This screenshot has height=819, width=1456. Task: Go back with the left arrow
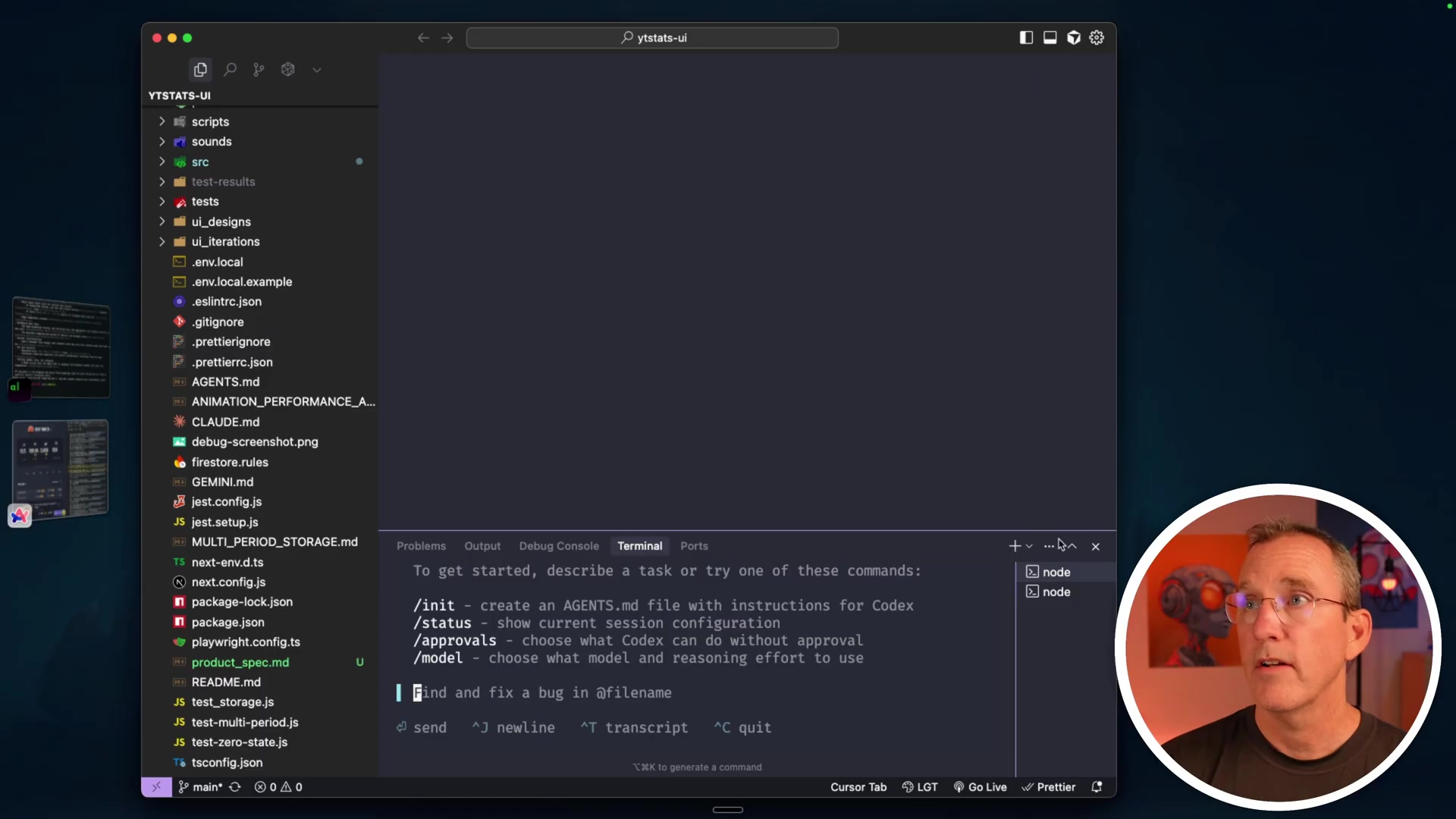pos(423,38)
